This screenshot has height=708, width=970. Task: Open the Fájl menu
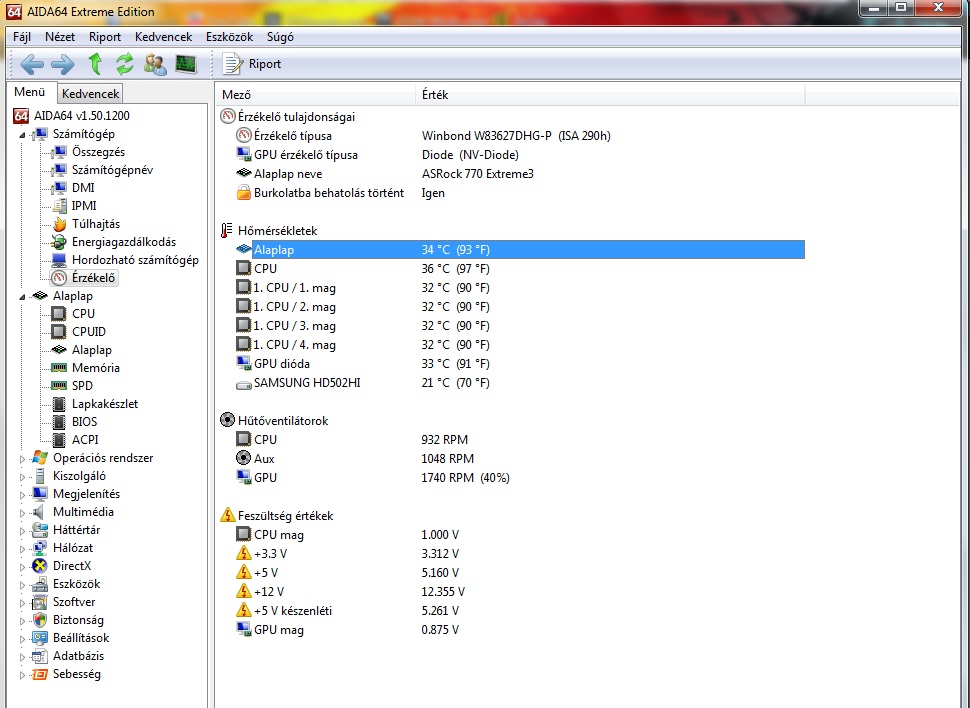(x=22, y=37)
